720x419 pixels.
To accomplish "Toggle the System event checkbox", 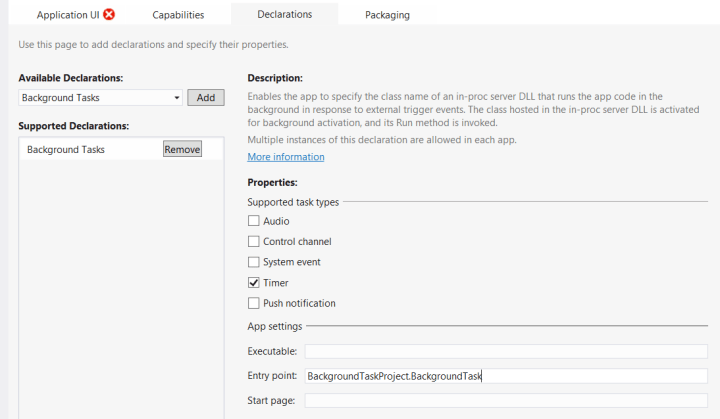I will click(x=253, y=262).
